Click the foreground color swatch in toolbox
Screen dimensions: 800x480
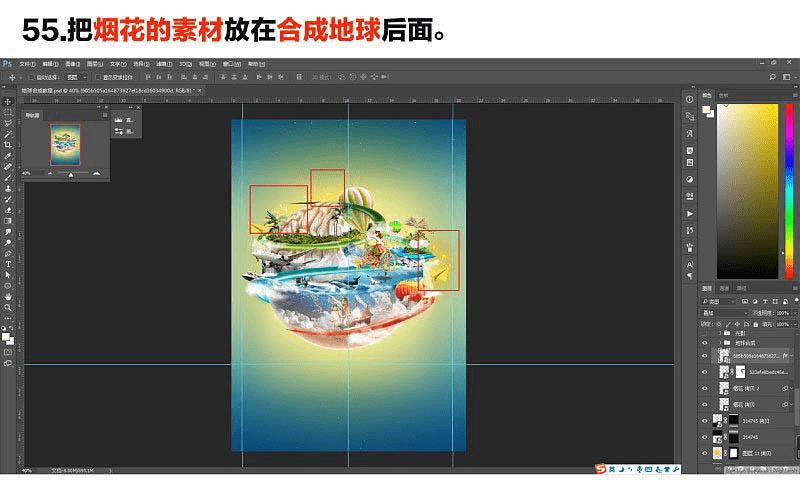[x=6, y=337]
